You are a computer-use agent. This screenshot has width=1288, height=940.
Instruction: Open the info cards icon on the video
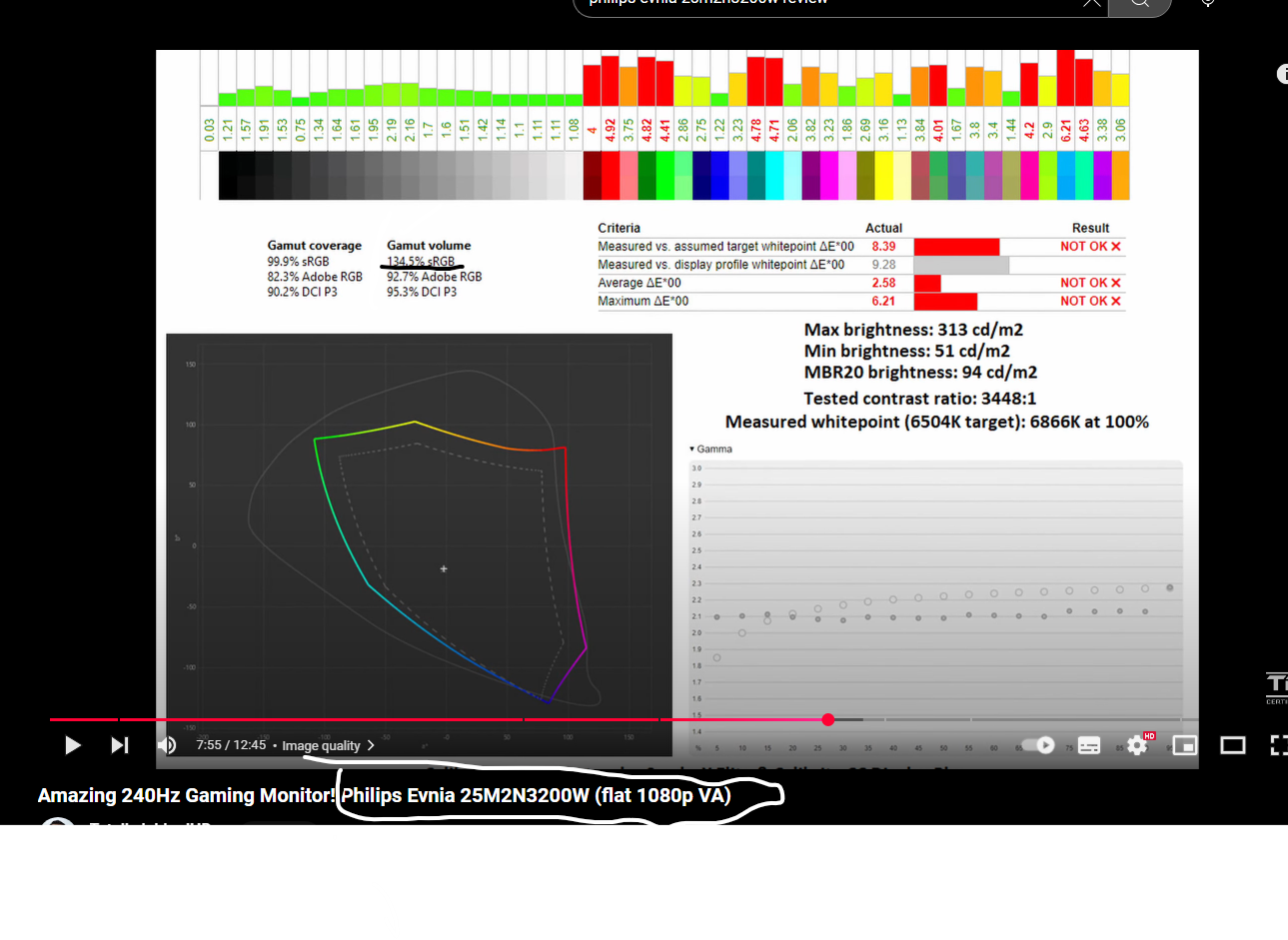[1282, 74]
